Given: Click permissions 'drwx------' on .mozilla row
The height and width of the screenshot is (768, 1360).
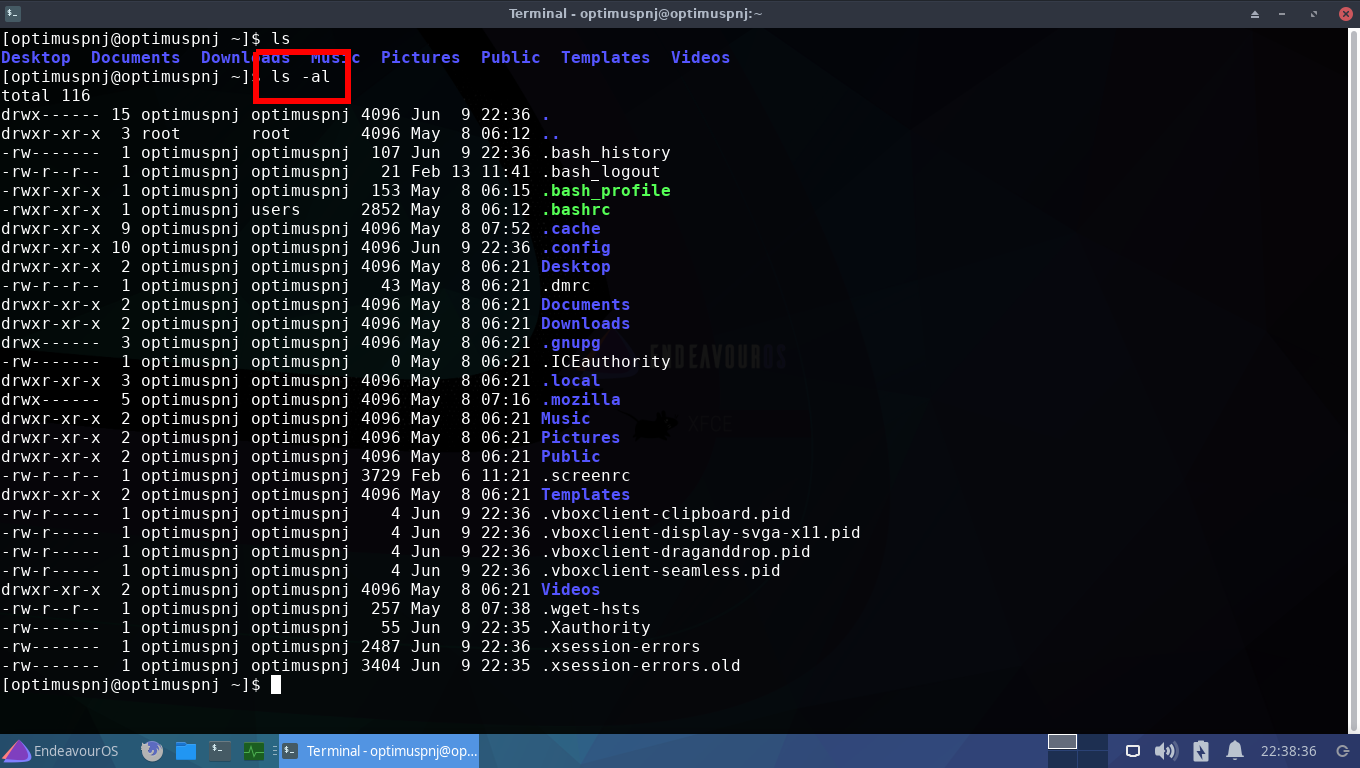Looking at the screenshot, I should click(x=51, y=400).
